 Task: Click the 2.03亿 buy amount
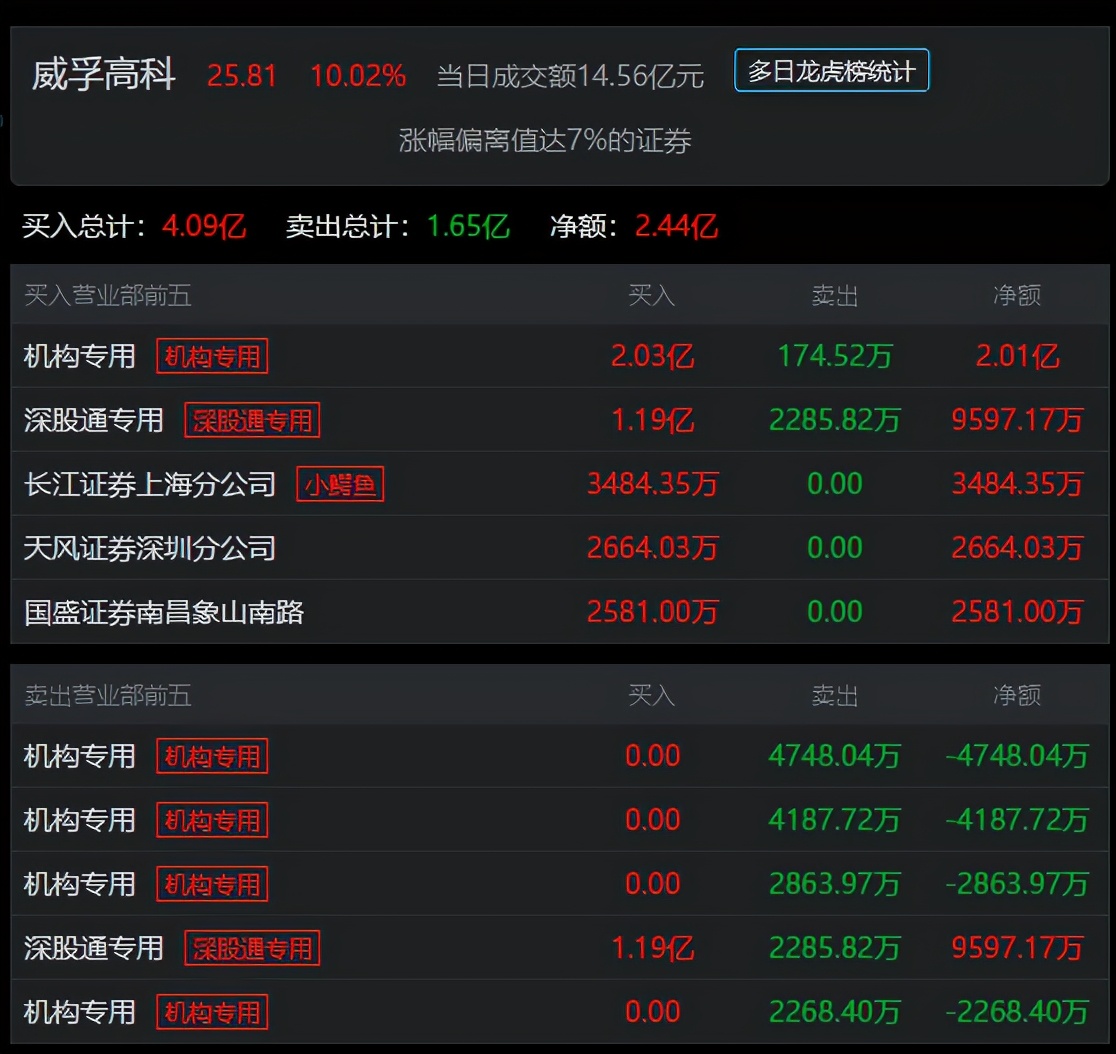tap(653, 356)
